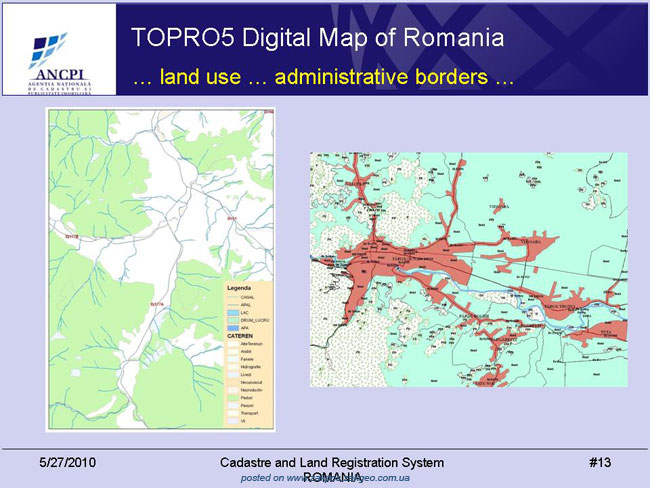Click the DRUM_LUCRU legend swatch
650x488 pixels.
[233, 320]
